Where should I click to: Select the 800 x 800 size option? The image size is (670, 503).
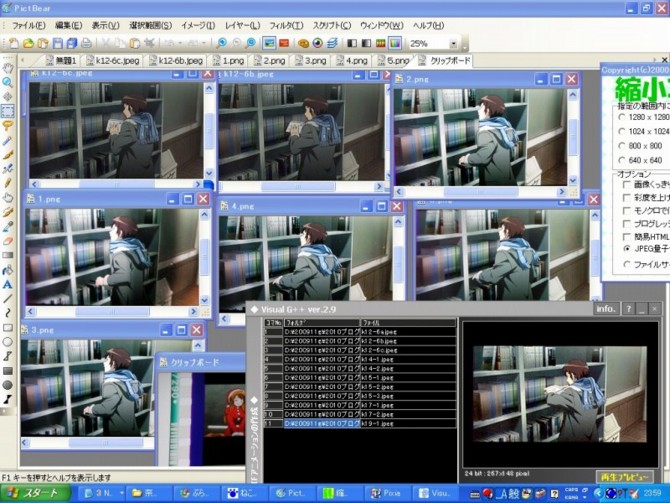coord(622,146)
